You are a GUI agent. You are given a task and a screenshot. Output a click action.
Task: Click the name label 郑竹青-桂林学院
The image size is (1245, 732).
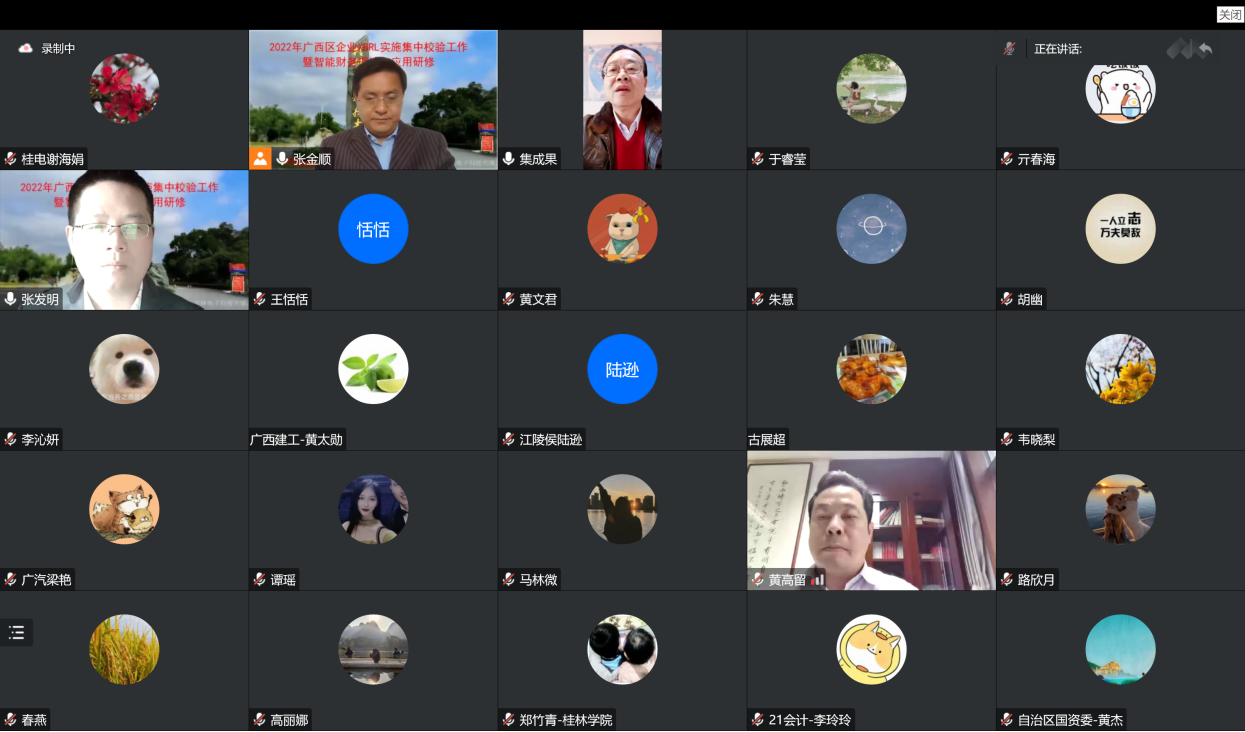click(x=566, y=720)
